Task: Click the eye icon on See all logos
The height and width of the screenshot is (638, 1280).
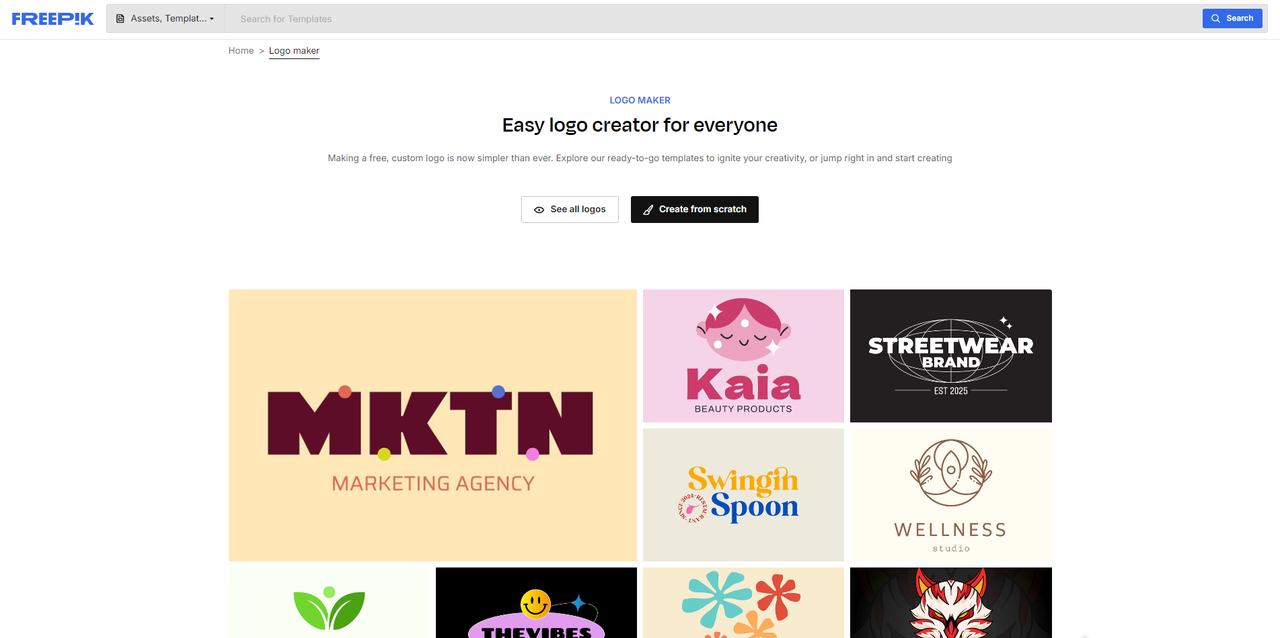Action: click(540, 209)
